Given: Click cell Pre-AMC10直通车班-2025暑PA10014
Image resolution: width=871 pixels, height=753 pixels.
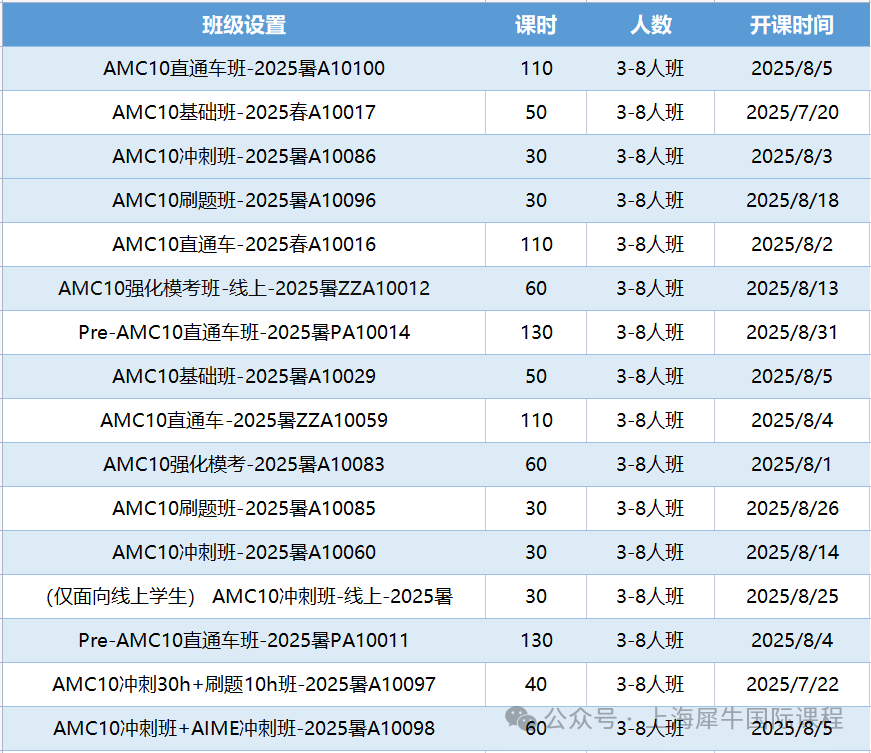Looking at the screenshot, I should point(244,332).
